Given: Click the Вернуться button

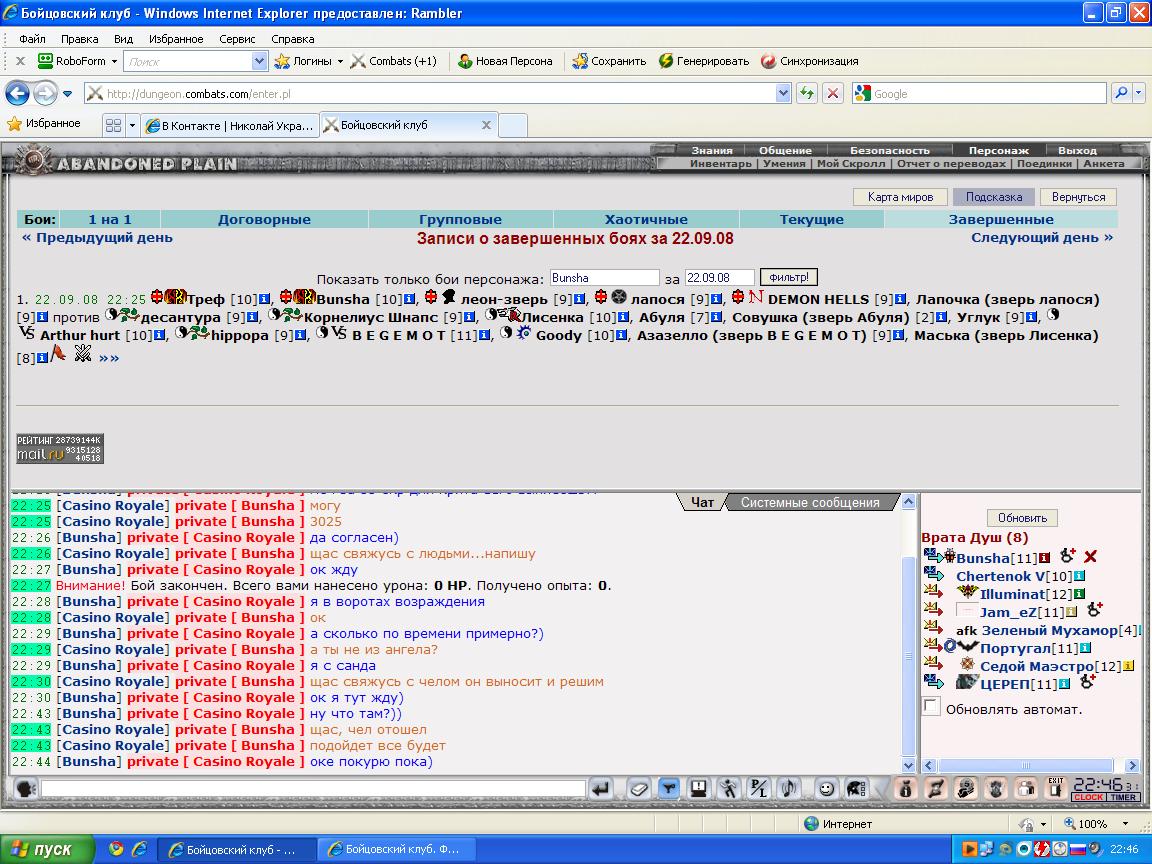Looking at the screenshot, I should point(1078,197).
